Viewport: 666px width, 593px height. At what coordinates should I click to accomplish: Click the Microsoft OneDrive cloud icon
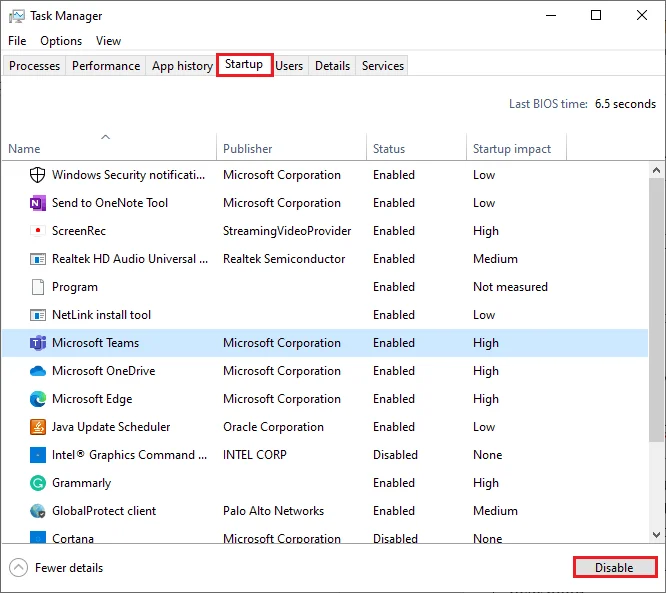[37, 371]
